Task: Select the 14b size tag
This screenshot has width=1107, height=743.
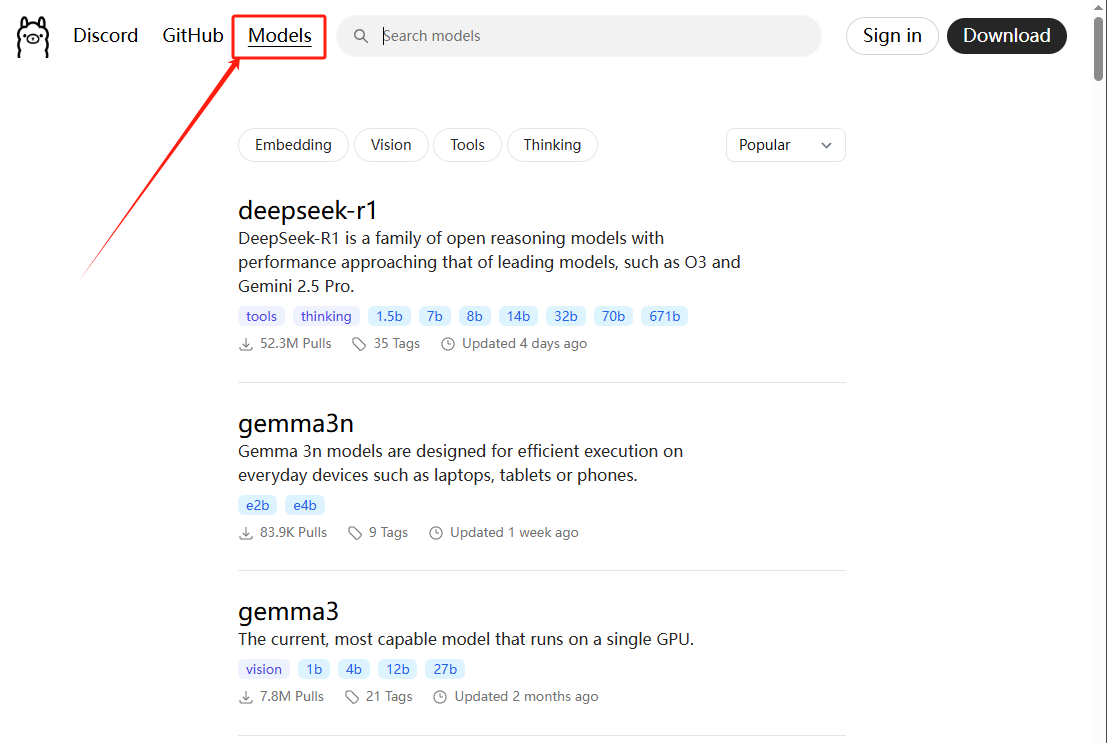Action: coord(518,316)
